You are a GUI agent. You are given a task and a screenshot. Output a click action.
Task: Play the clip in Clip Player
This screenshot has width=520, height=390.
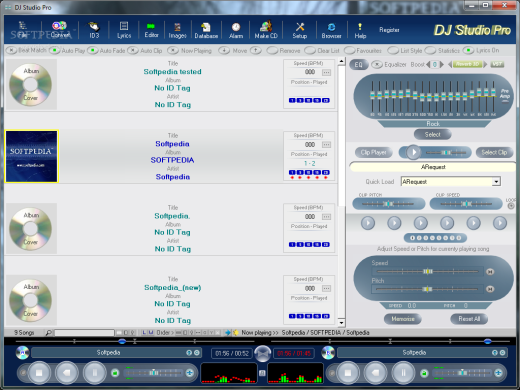413,152
